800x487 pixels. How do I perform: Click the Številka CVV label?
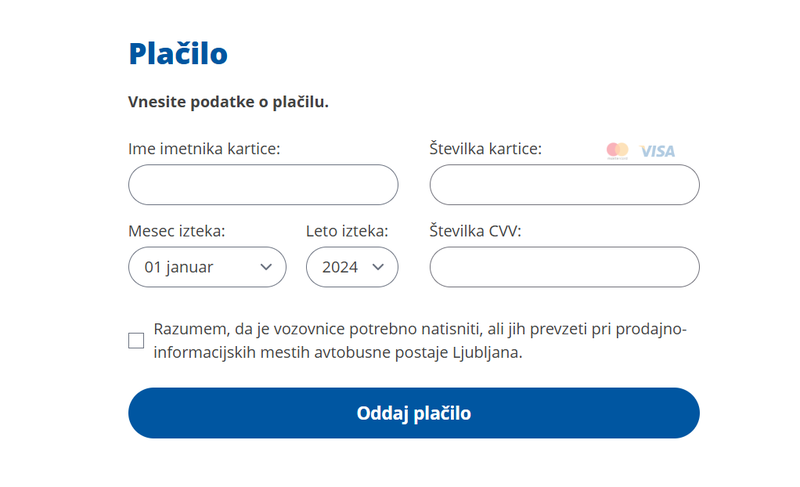click(x=475, y=231)
